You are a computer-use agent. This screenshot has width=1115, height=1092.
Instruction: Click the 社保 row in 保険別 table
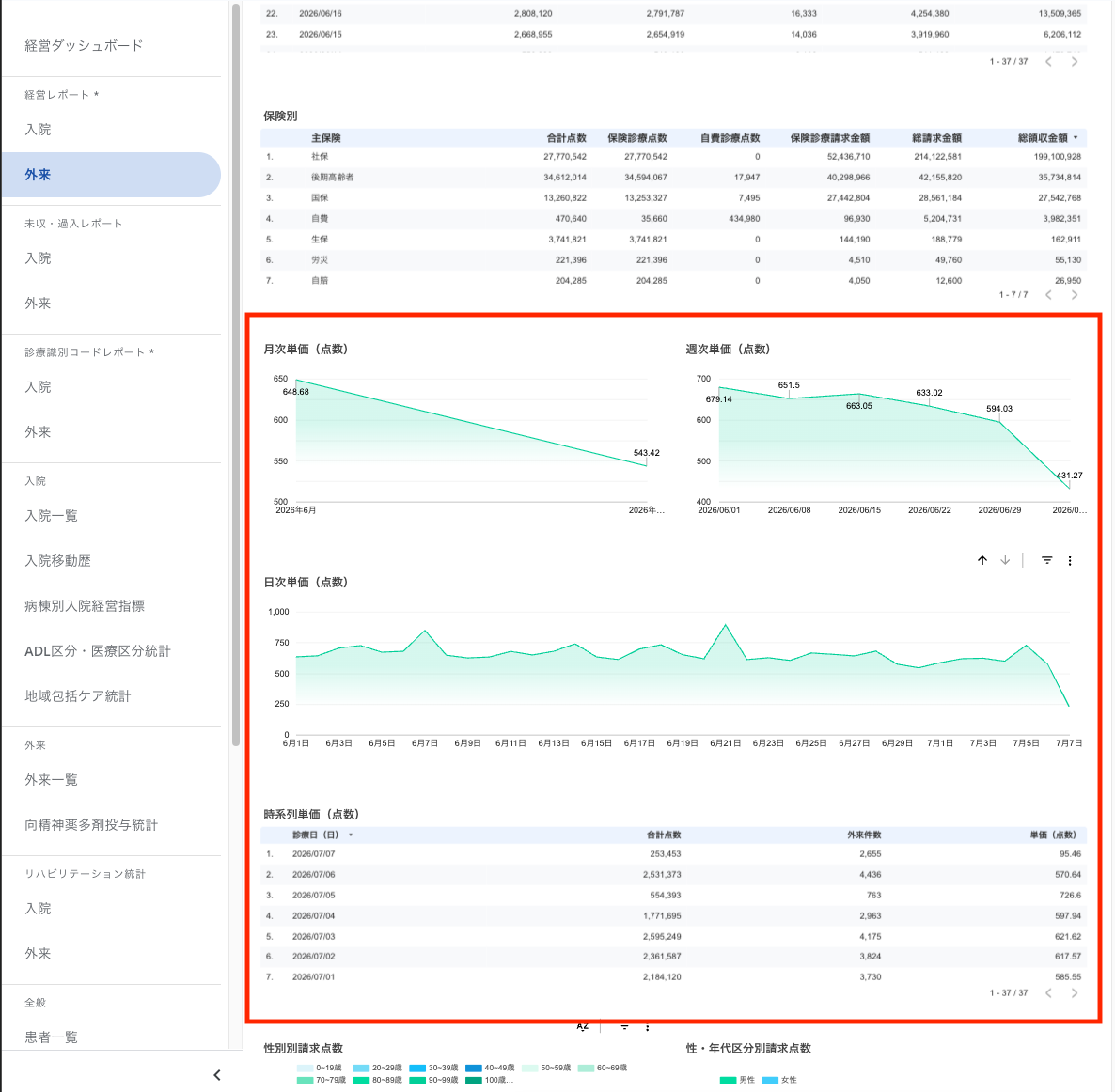673,156
